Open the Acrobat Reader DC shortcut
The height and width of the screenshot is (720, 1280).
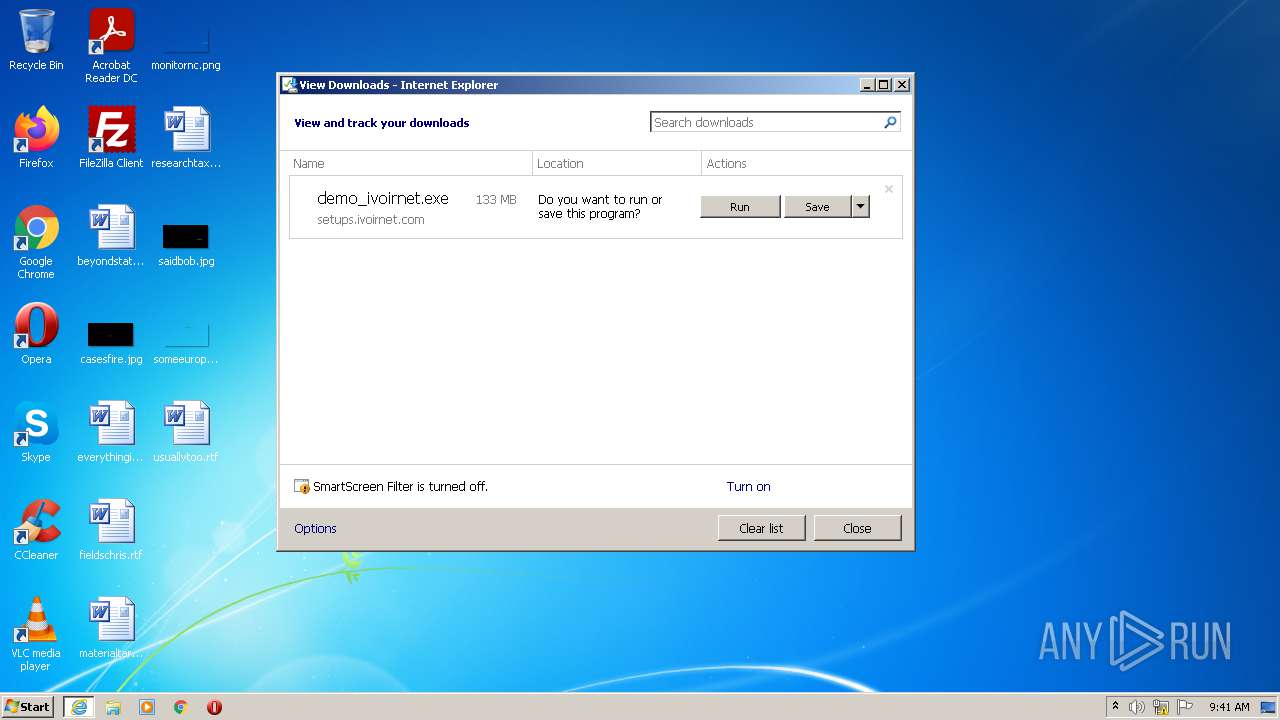point(111,46)
